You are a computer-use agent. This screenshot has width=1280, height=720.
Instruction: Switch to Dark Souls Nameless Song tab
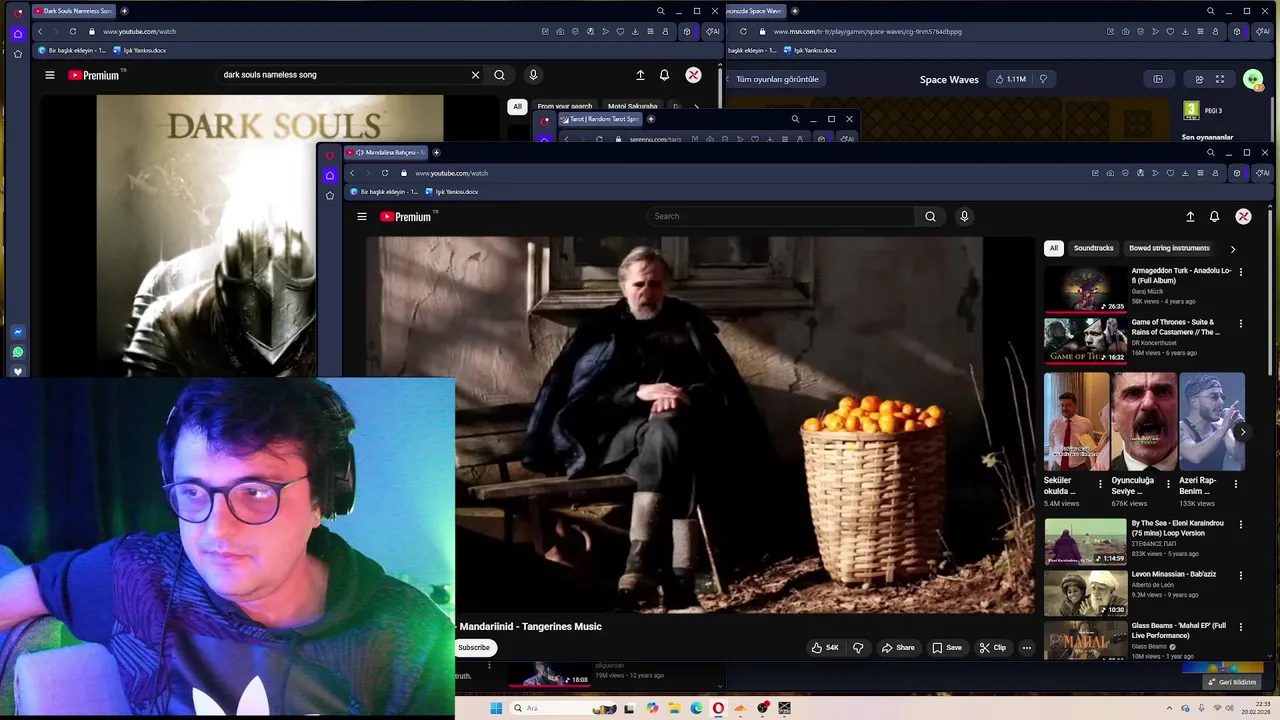pyautogui.click(x=73, y=11)
